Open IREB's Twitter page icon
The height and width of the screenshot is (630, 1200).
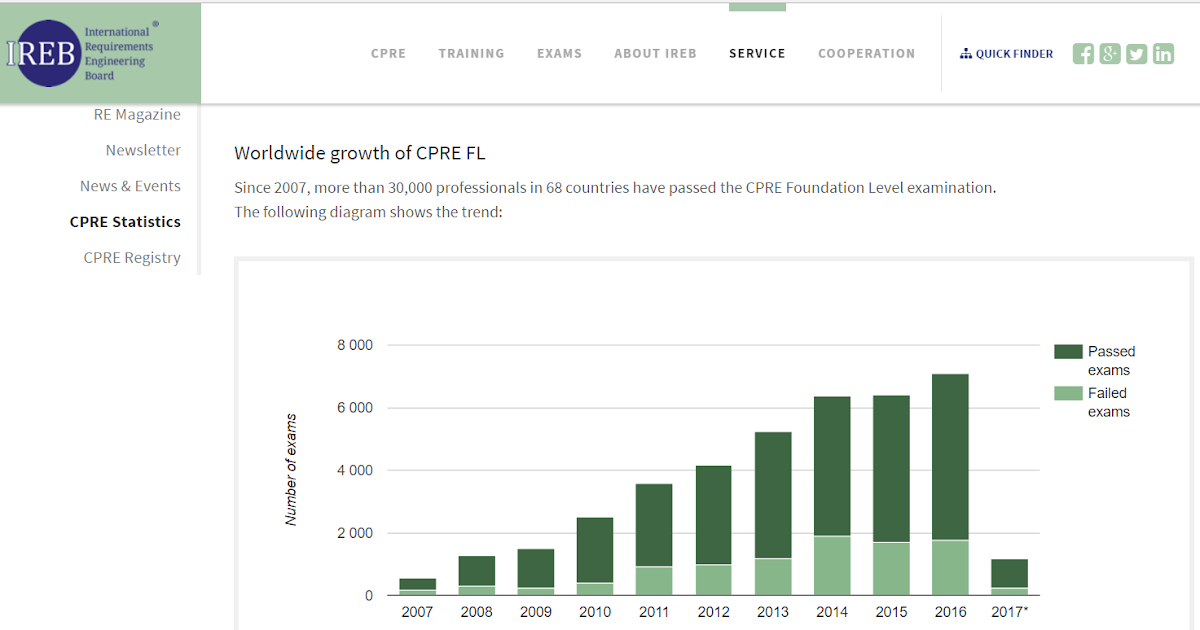(x=1136, y=53)
